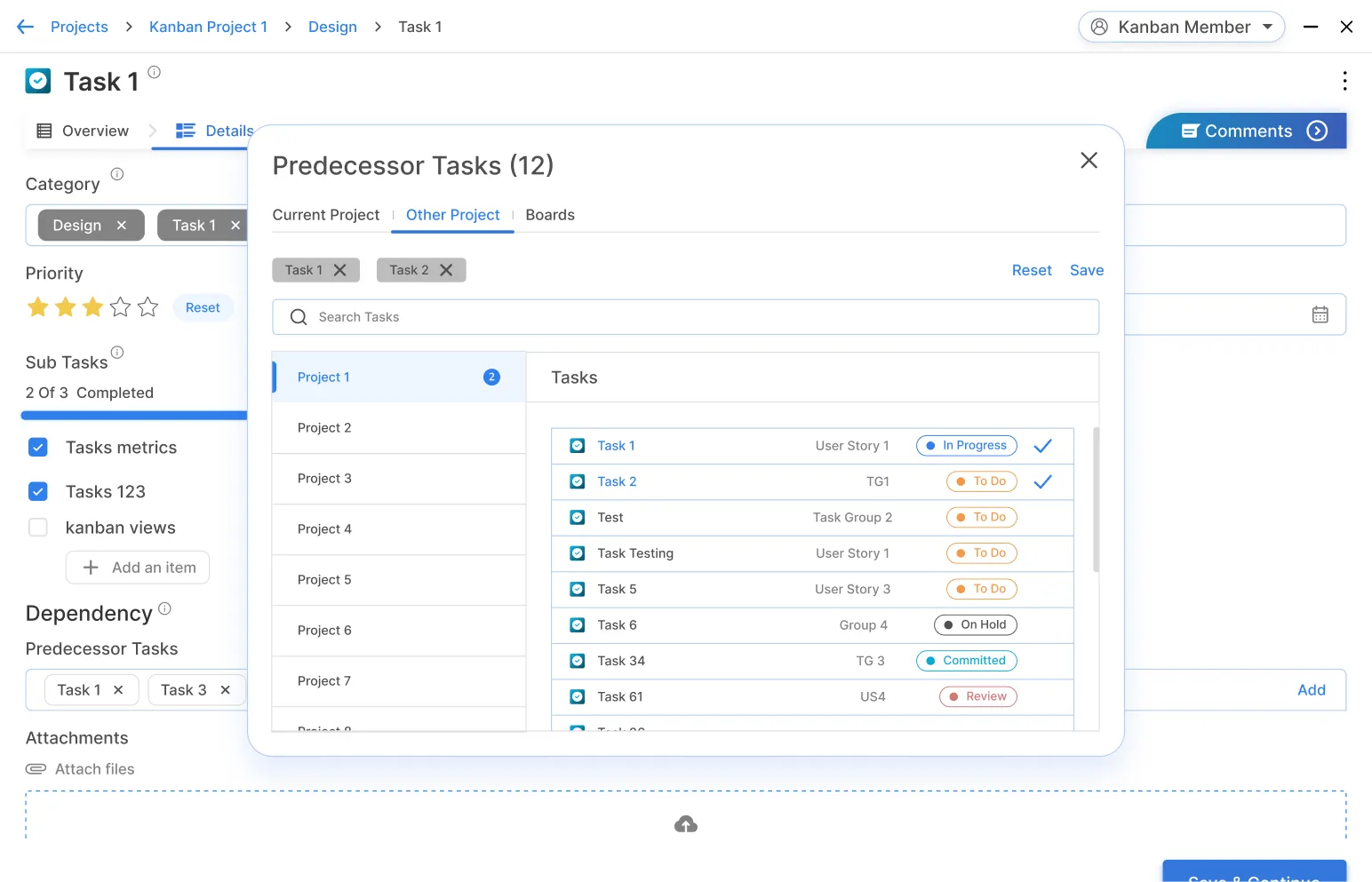This screenshot has width=1372, height=882.
Task: Open the Kanban Member user dropdown
Action: pos(1181,27)
